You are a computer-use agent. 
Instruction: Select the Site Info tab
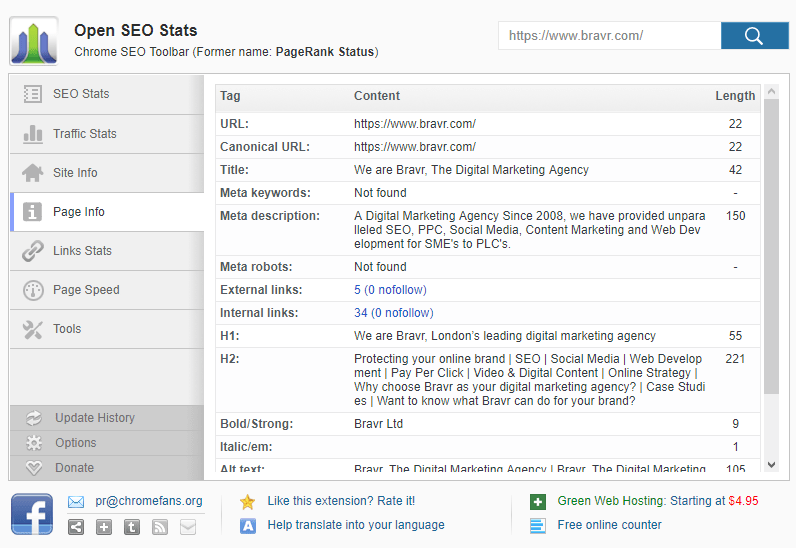(107, 173)
